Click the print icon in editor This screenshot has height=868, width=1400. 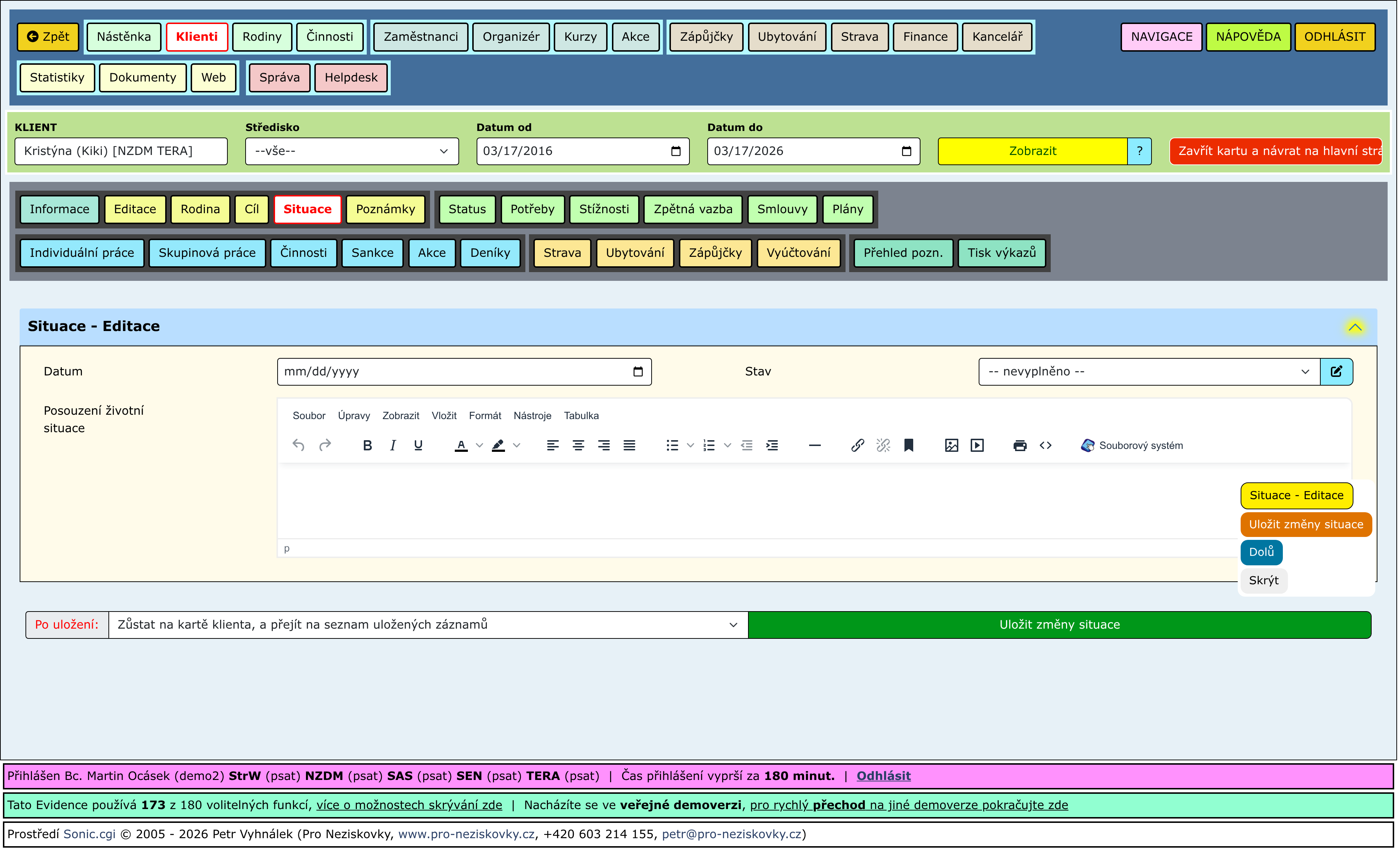pyautogui.click(x=1019, y=446)
